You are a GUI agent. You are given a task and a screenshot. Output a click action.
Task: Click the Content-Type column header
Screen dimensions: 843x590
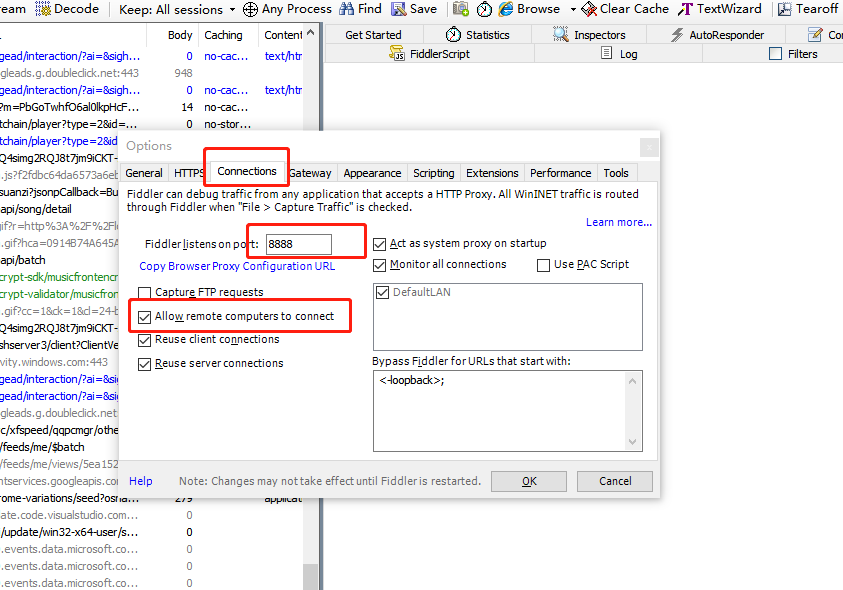(283, 35)
